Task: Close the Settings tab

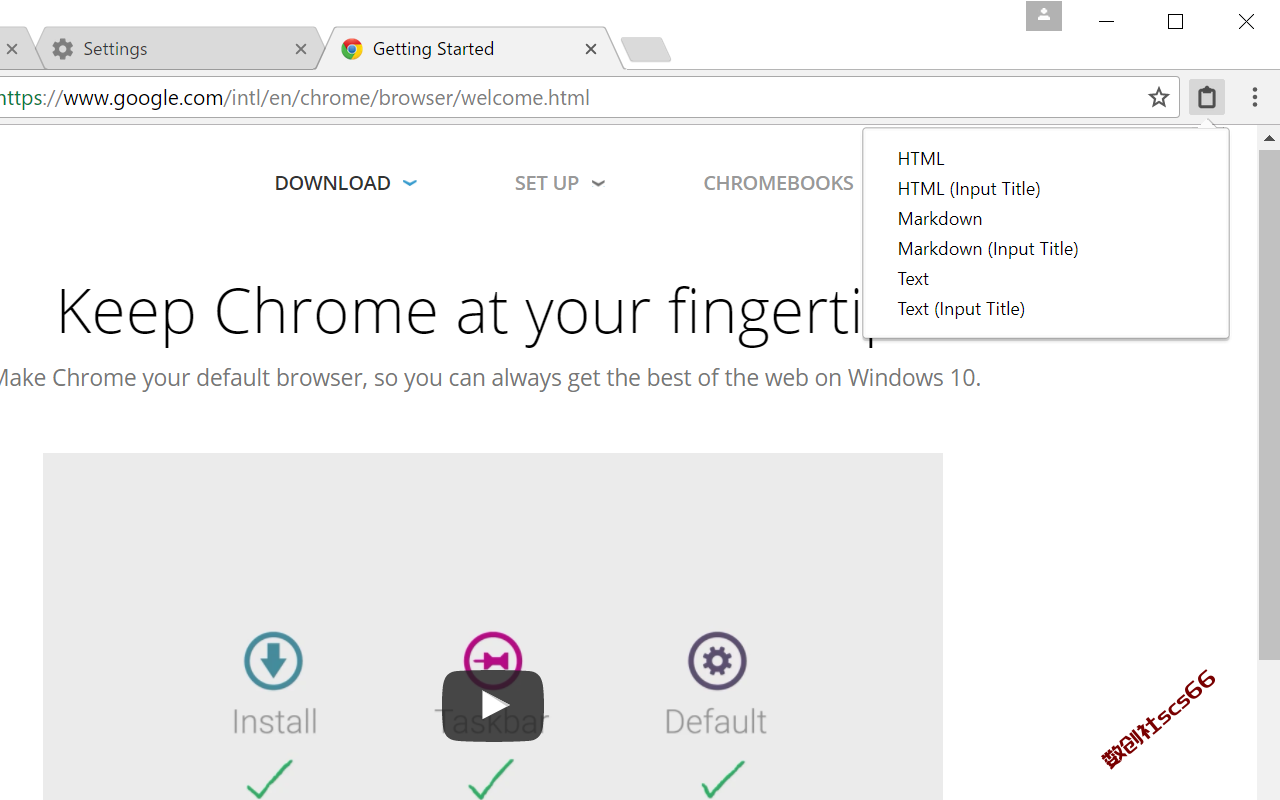Action: click(x=301, y=49)
